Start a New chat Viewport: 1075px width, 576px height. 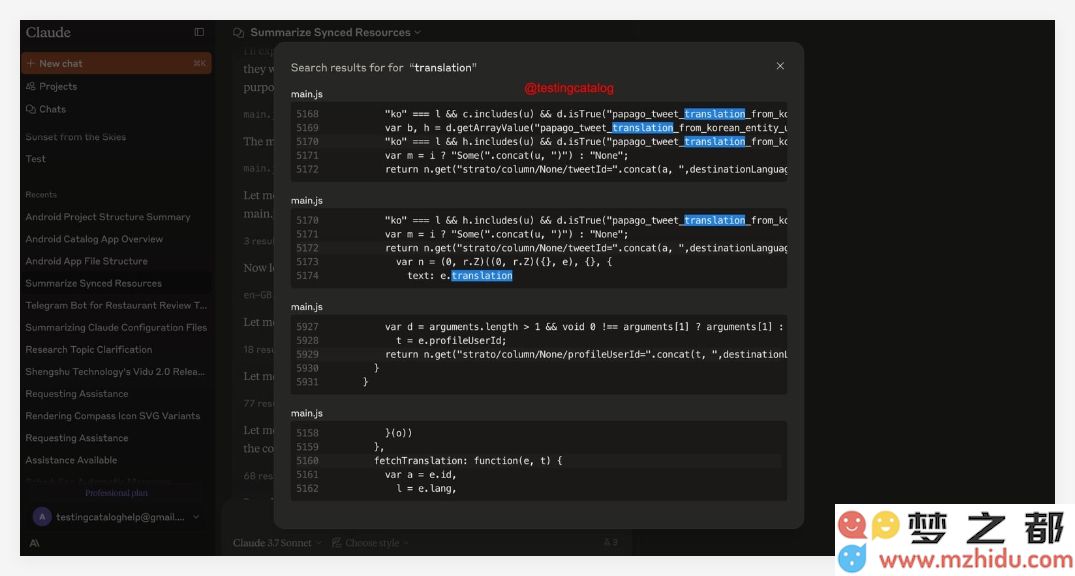[116, 63]
